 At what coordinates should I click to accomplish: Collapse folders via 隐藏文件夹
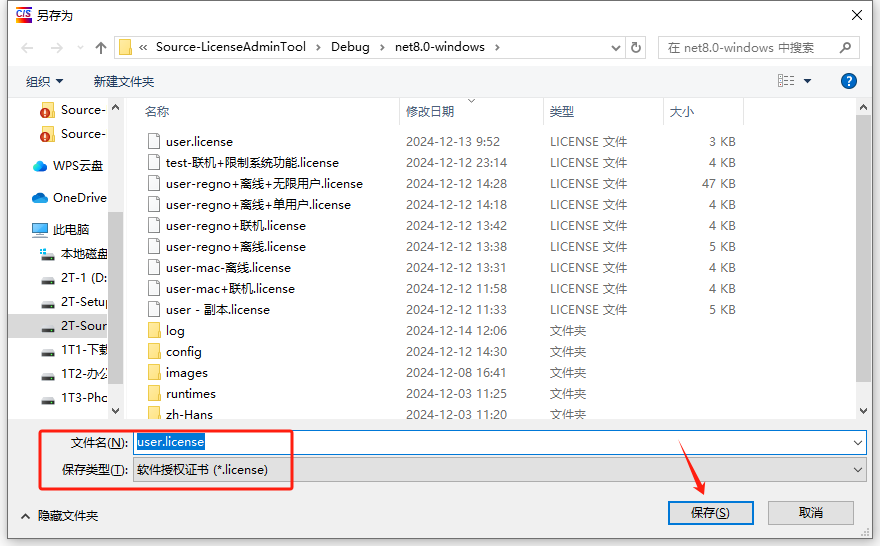tap(59, 516)
